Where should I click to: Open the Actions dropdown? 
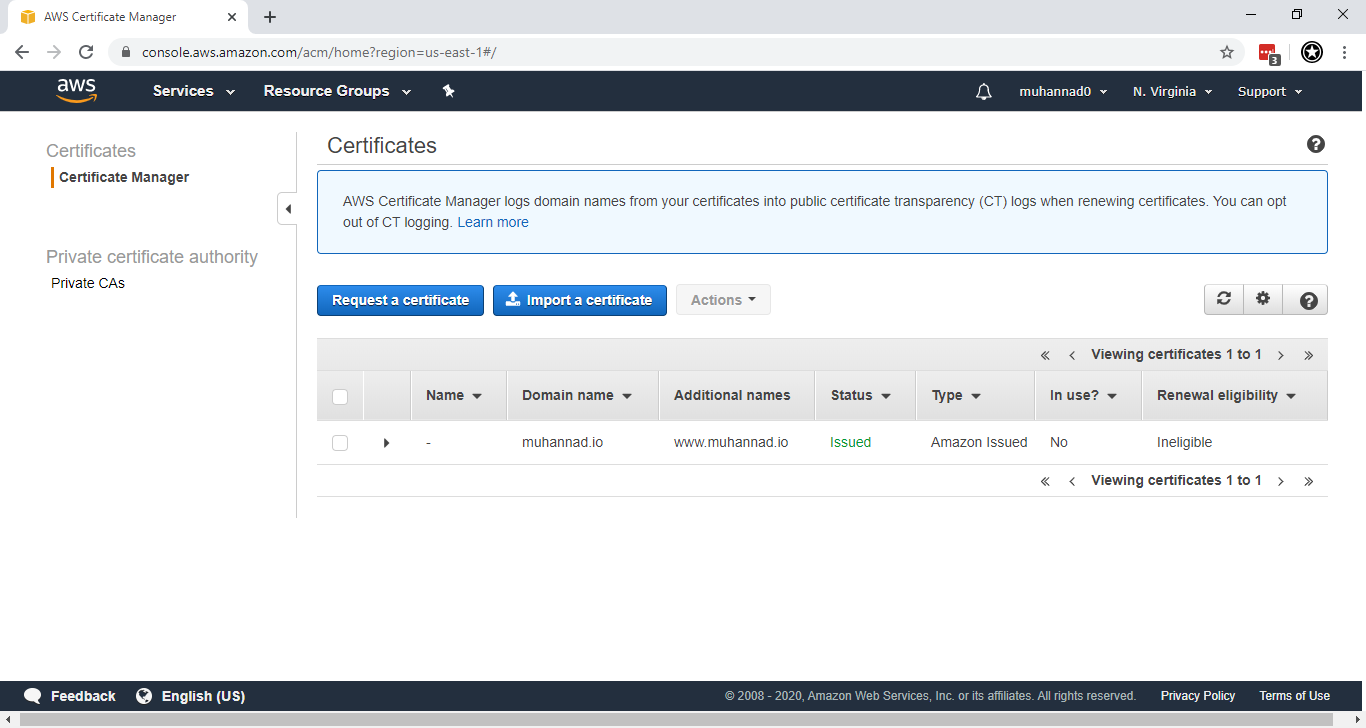point(723,298)
